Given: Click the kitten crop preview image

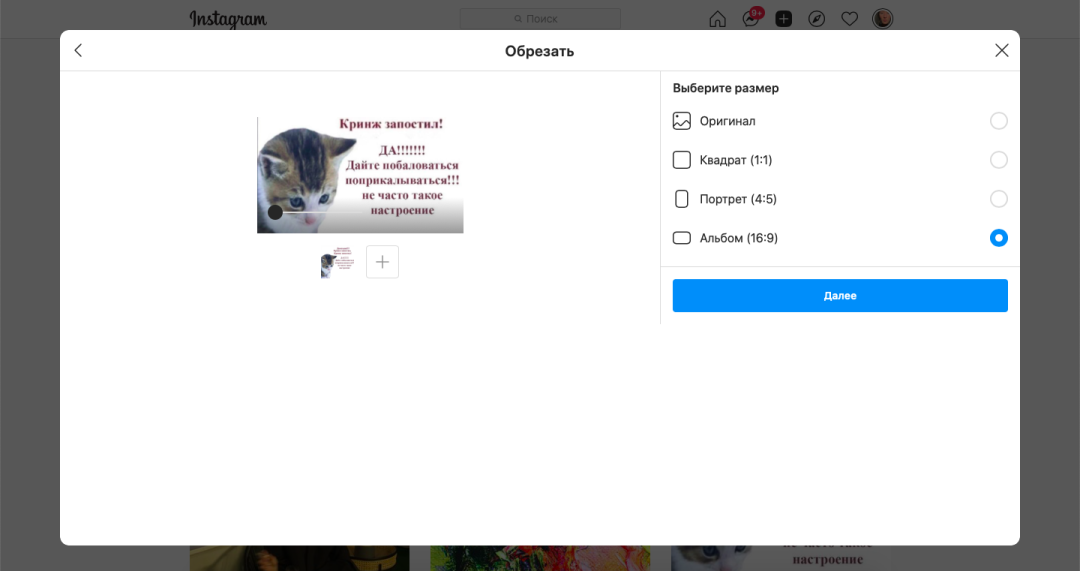Looking at the screenshot, I should click(360, 175).
